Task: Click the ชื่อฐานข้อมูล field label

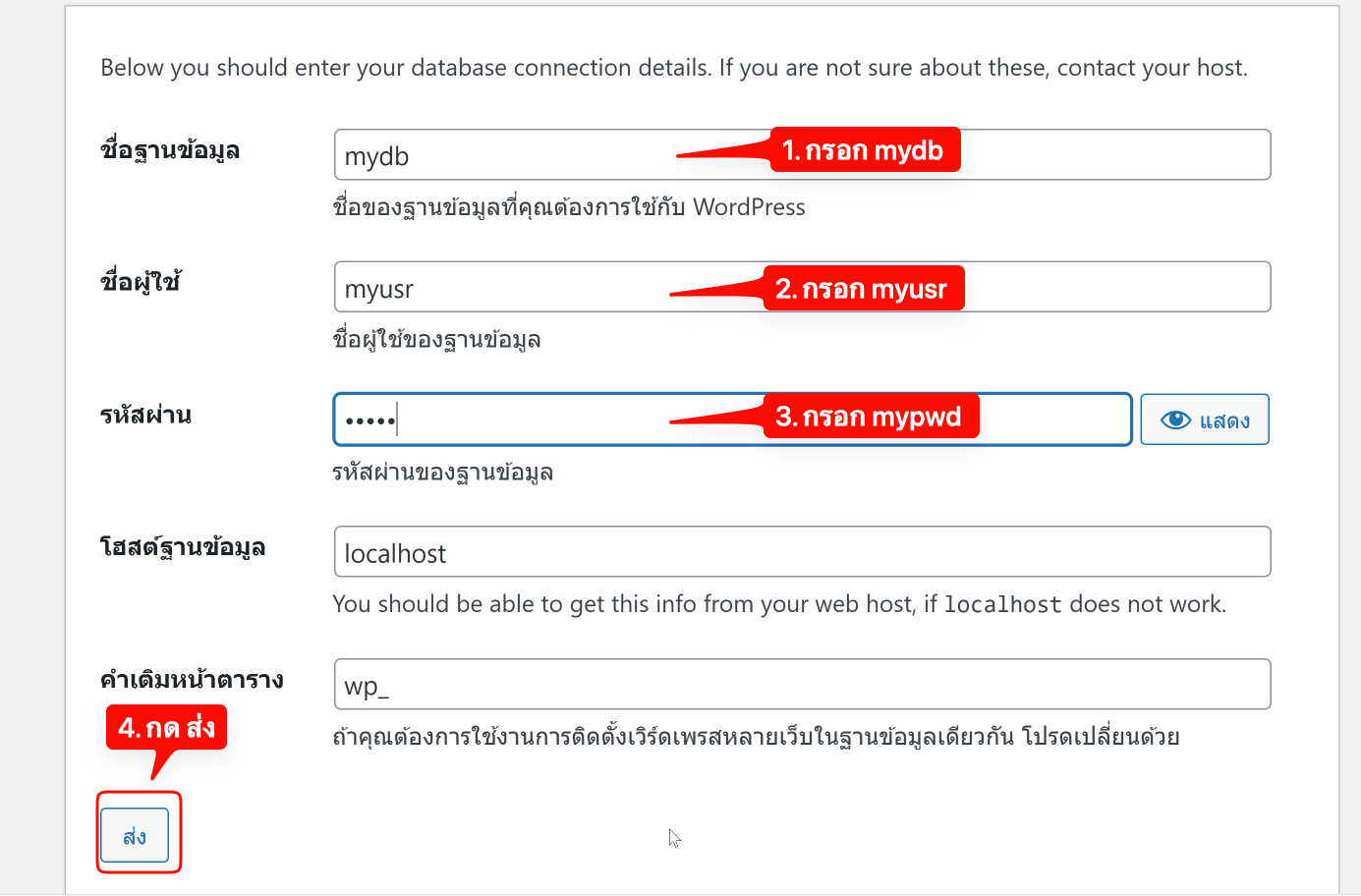Action: [170, 150]
